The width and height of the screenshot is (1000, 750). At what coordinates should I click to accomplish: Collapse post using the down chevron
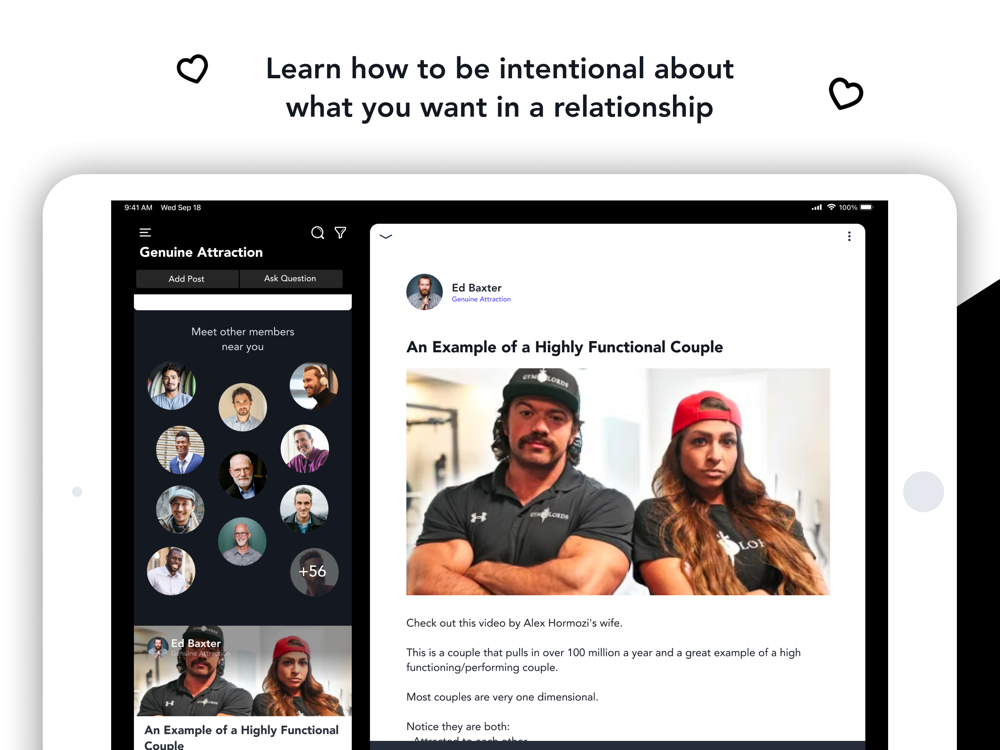click(386, 237)
